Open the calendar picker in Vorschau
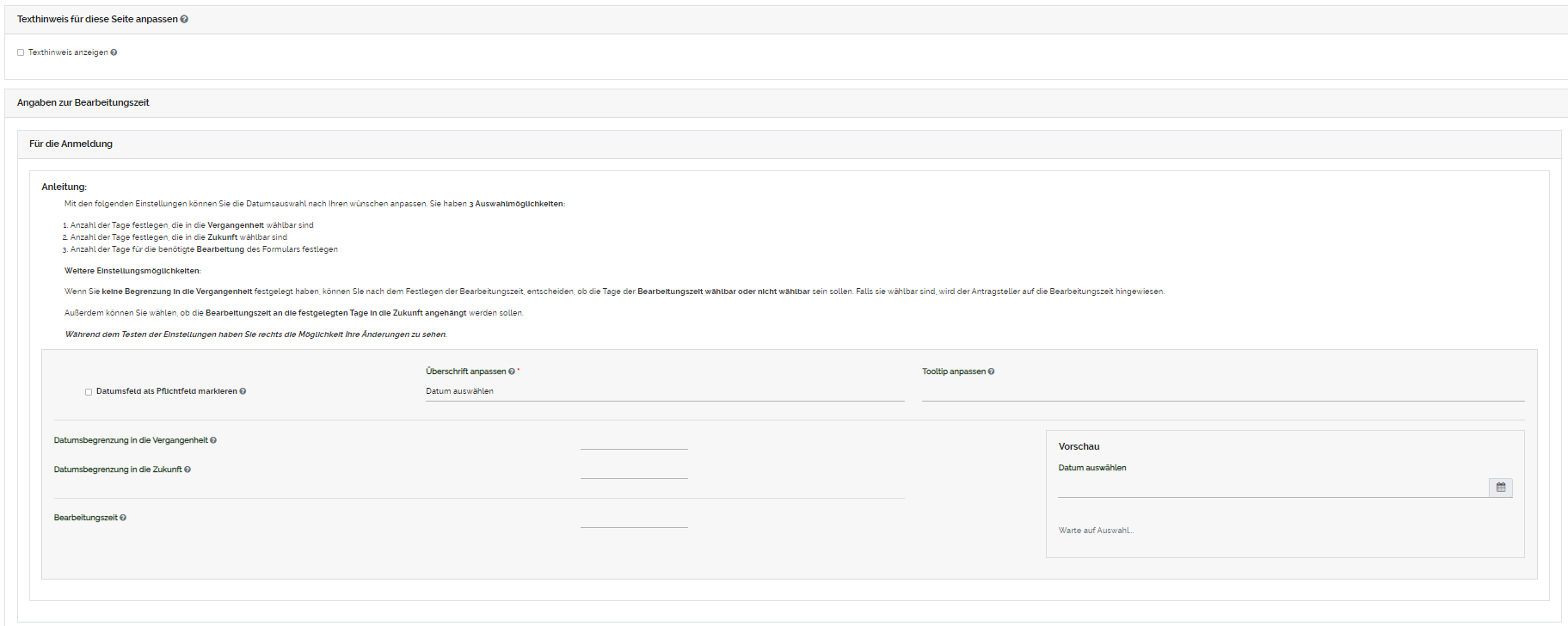Image resolution: width=1568 pixels, height=626 pixels. point(1500,488)
